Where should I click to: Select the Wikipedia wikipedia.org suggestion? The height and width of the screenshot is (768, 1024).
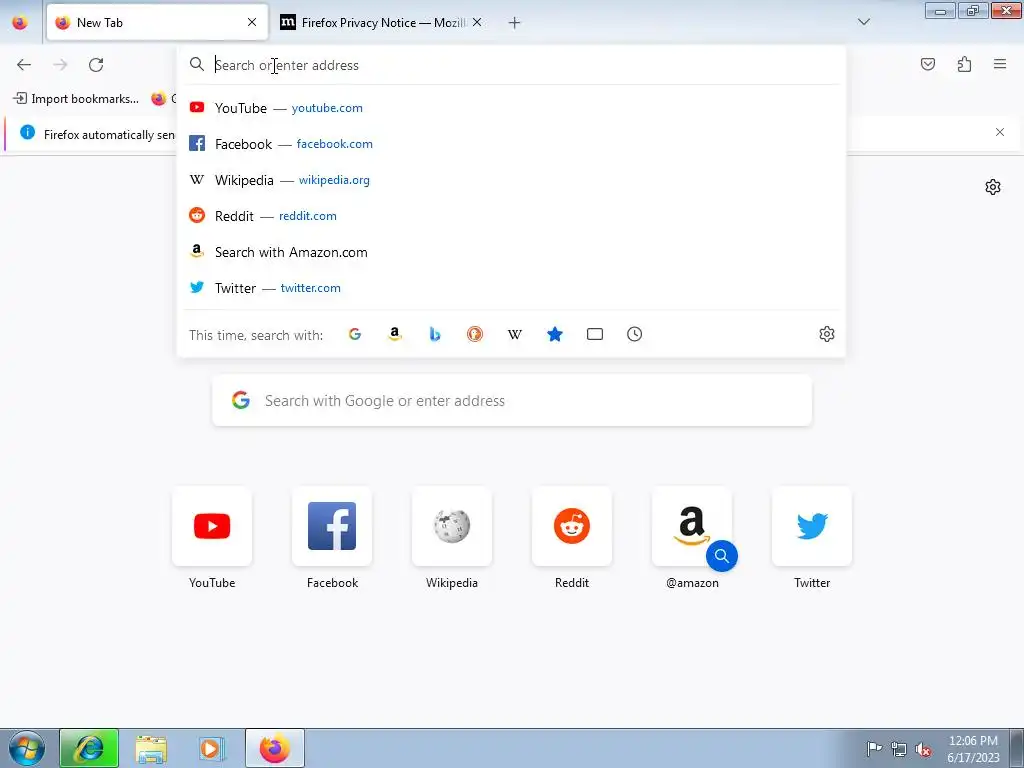pyautogui.click(x=511, y=180)
